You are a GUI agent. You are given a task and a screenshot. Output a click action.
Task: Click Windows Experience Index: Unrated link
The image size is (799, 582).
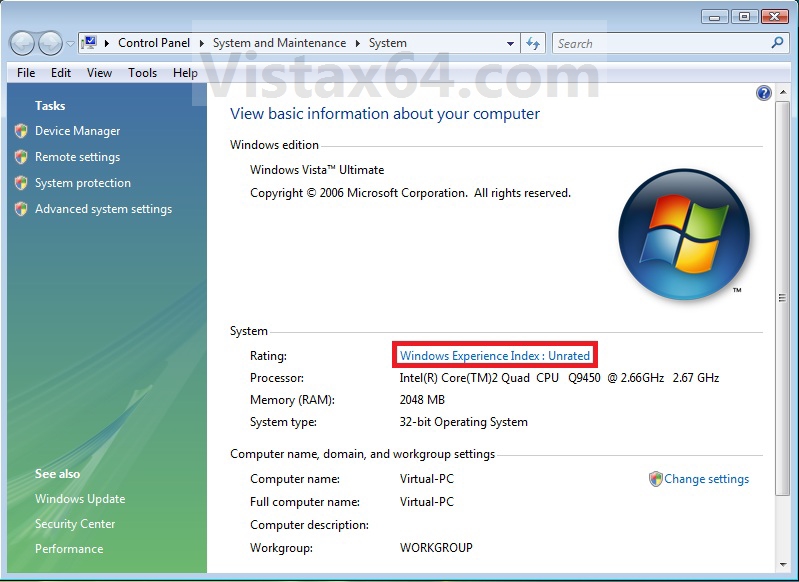point(495,355)
